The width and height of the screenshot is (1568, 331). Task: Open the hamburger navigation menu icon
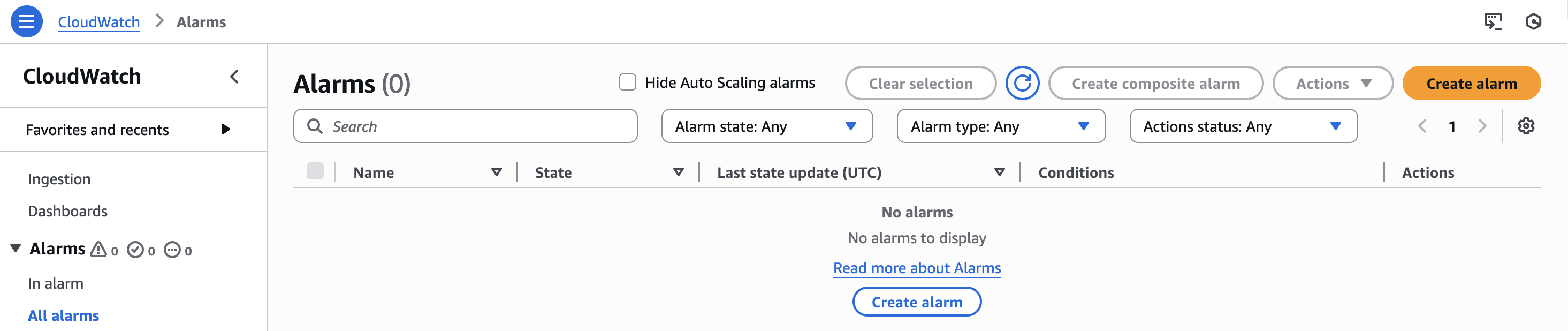(27, 22)
